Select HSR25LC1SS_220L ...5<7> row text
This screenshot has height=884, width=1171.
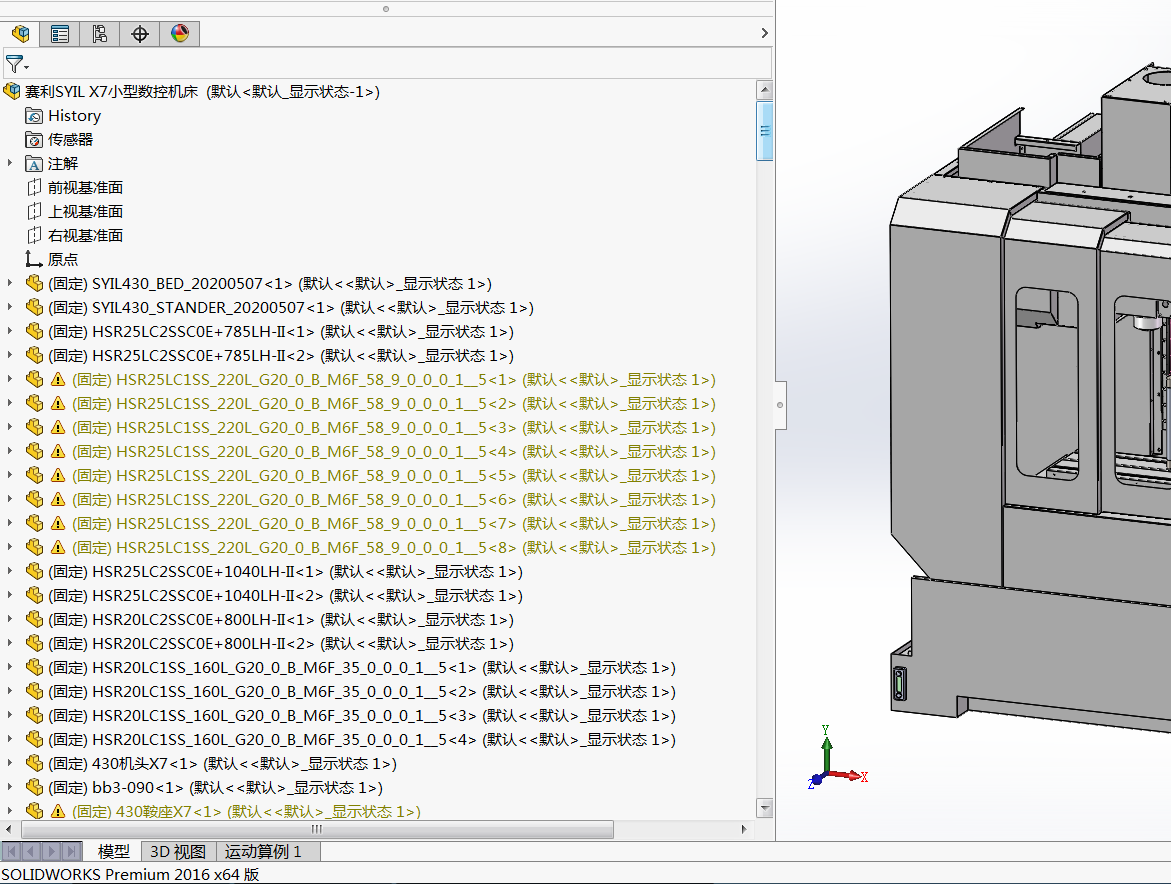[394, 523]
